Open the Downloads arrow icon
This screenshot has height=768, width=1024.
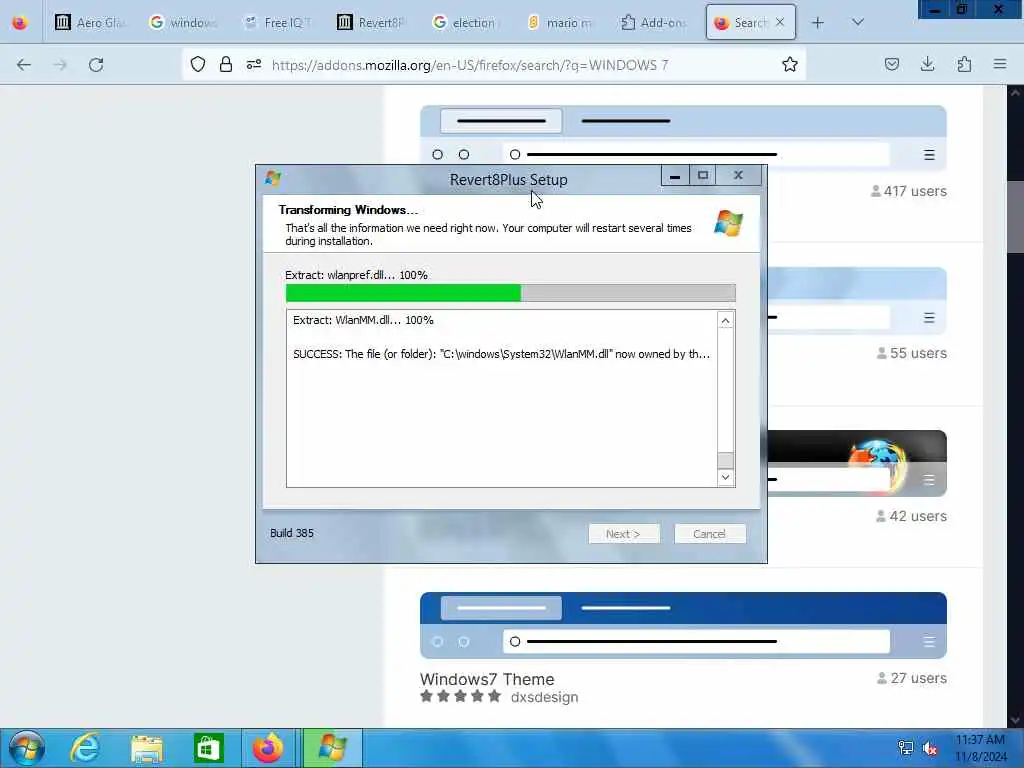click(x=927, y=64)
